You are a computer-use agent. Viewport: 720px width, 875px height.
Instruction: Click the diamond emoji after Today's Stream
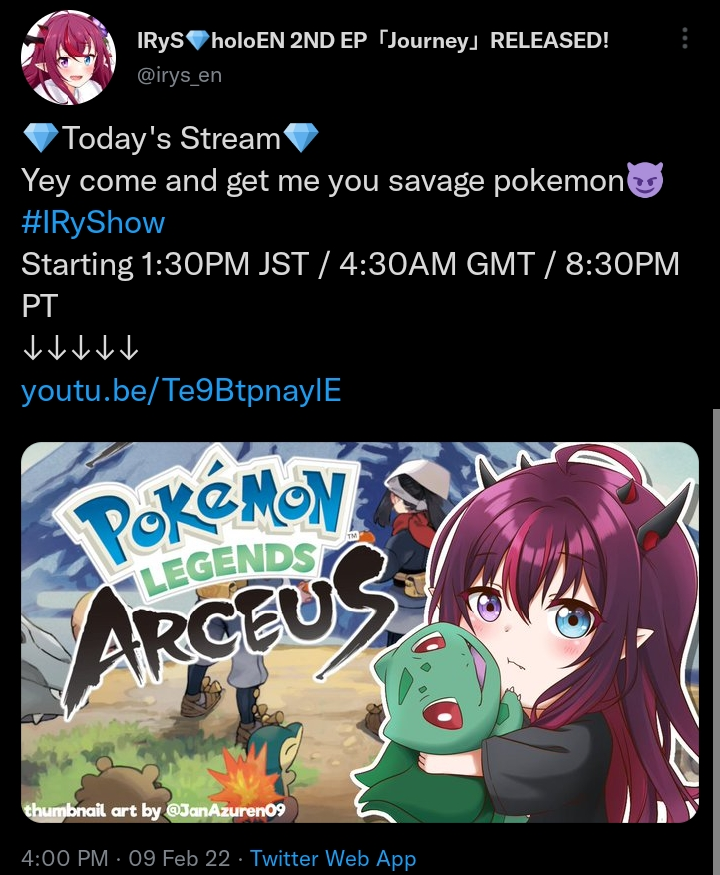click(301, 138)
